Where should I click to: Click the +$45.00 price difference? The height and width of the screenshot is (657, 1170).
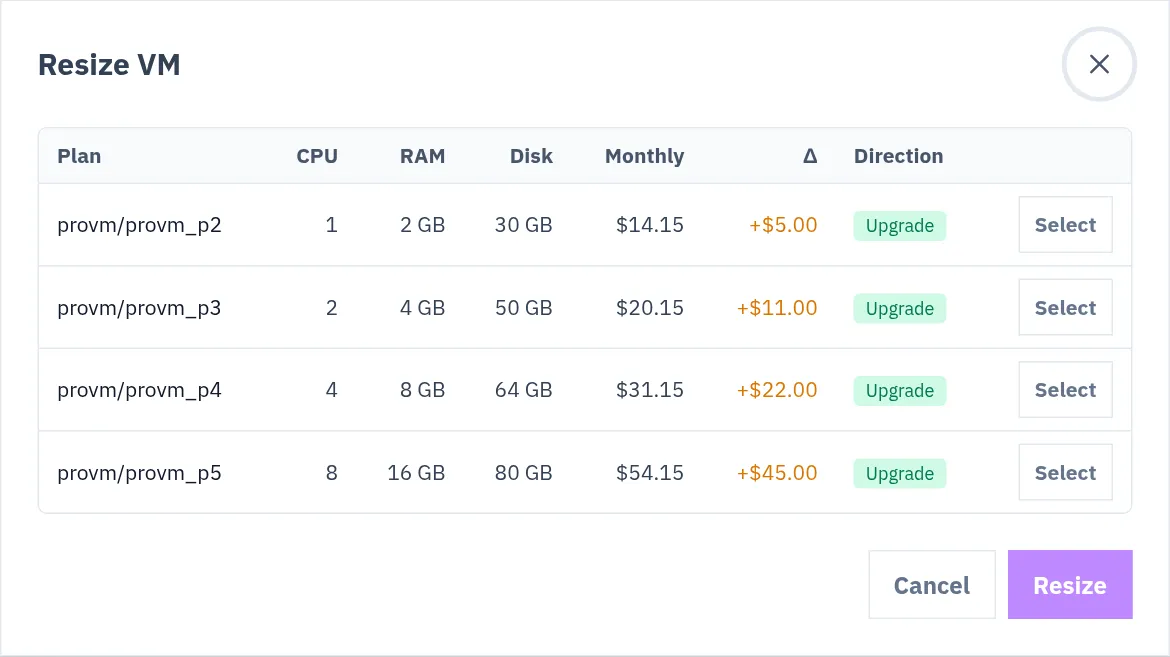click(777, 473)
